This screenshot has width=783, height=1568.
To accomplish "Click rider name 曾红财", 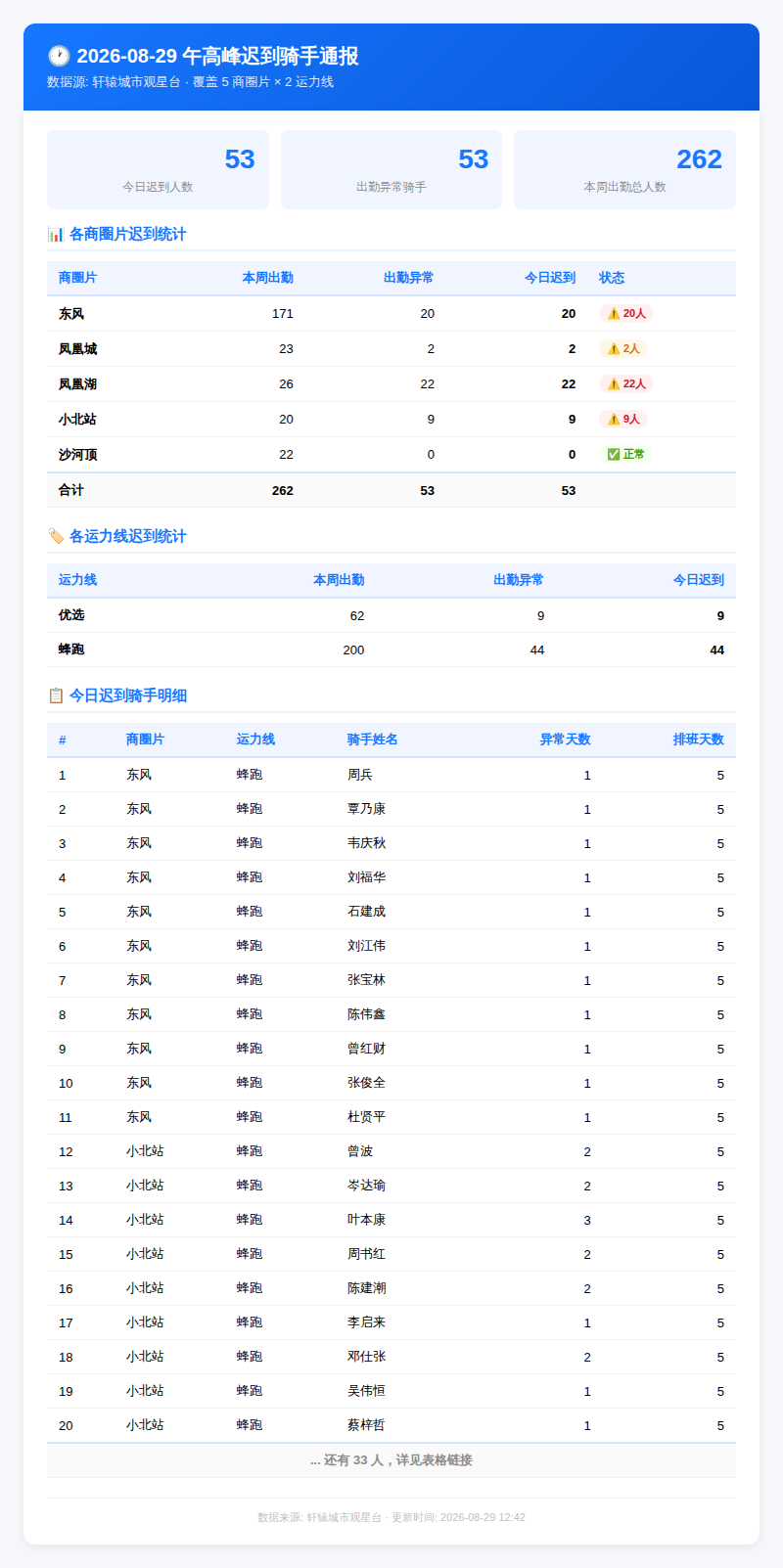I will 367,1049.
